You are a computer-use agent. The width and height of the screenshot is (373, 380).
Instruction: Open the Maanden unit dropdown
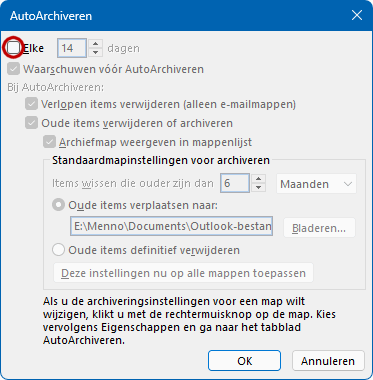coord(316,184)
